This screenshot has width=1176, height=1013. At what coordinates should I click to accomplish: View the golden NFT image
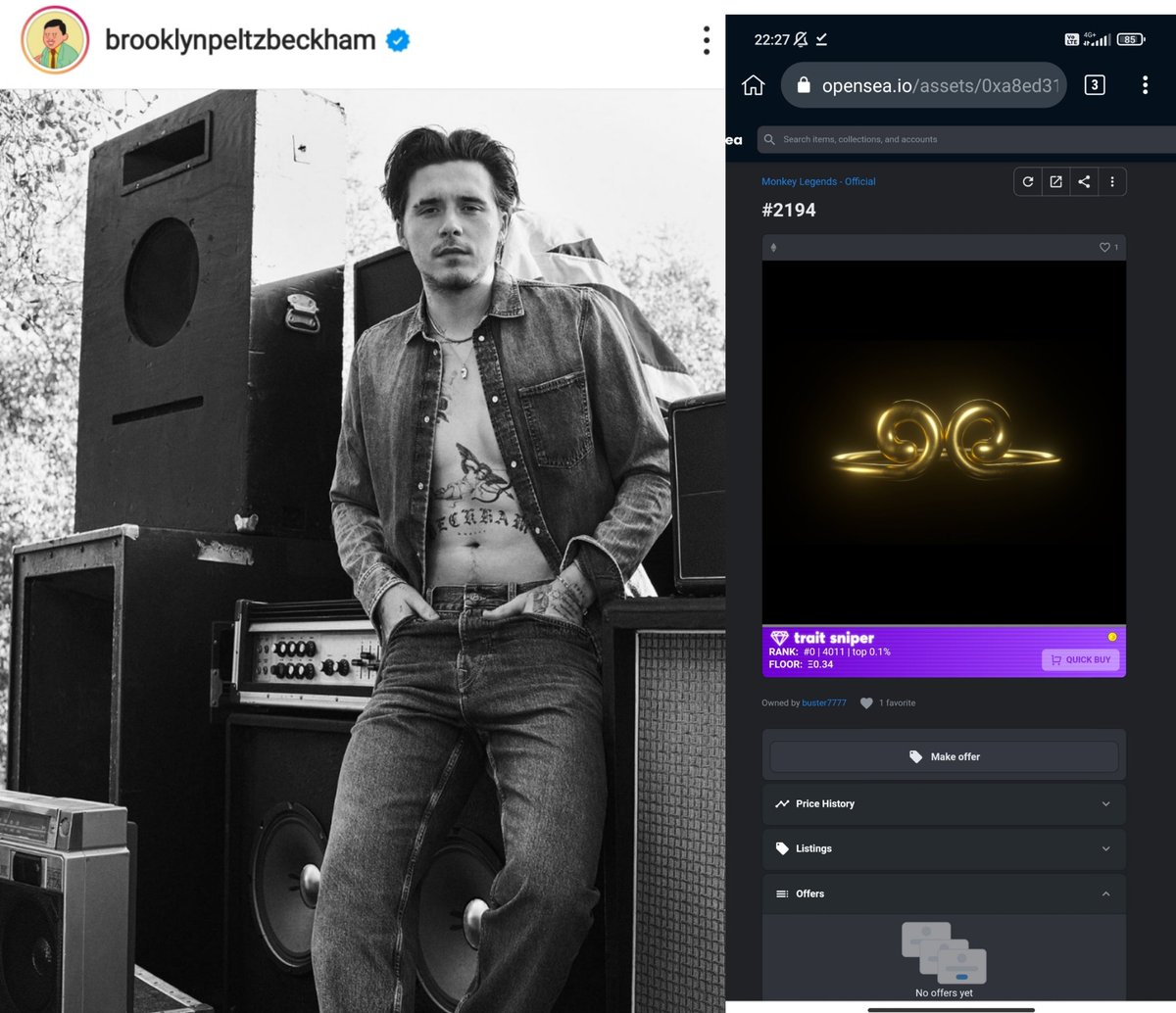click(944, 443)
